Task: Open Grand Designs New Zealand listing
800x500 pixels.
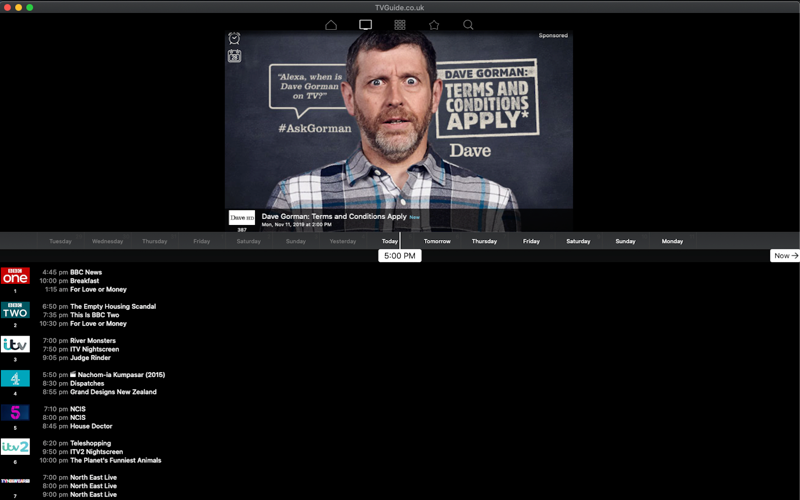Action: [113, 392]
